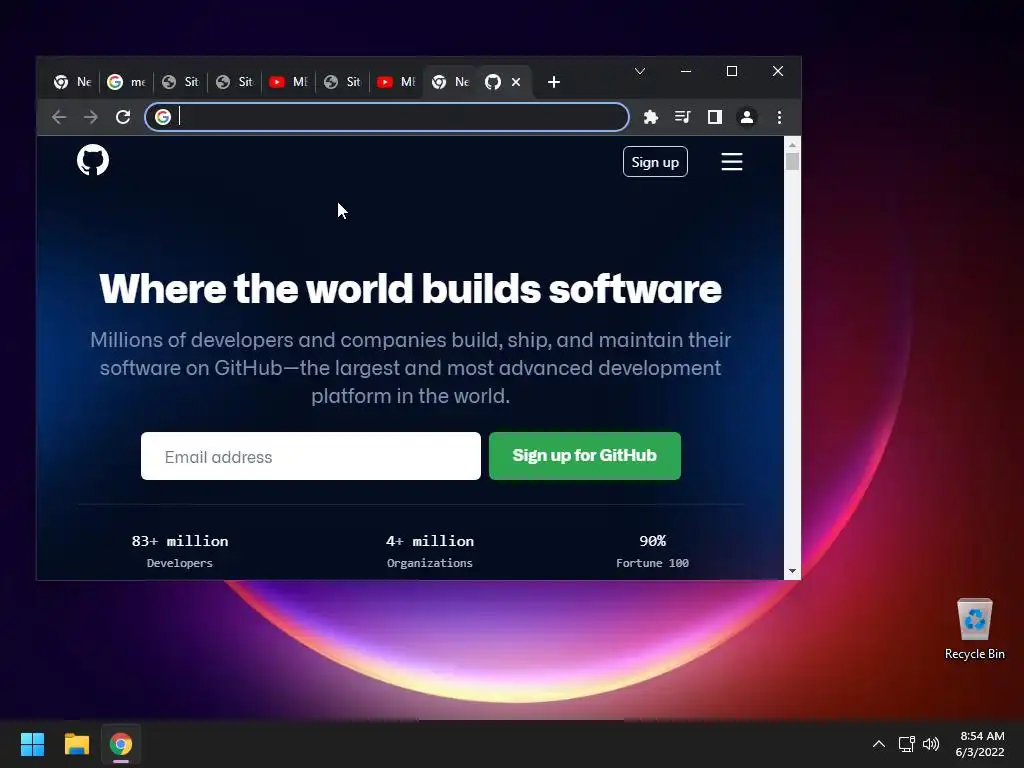1024x768 pixels.
Task: Open the Chrome profile avatar menu
Action: 746,117
